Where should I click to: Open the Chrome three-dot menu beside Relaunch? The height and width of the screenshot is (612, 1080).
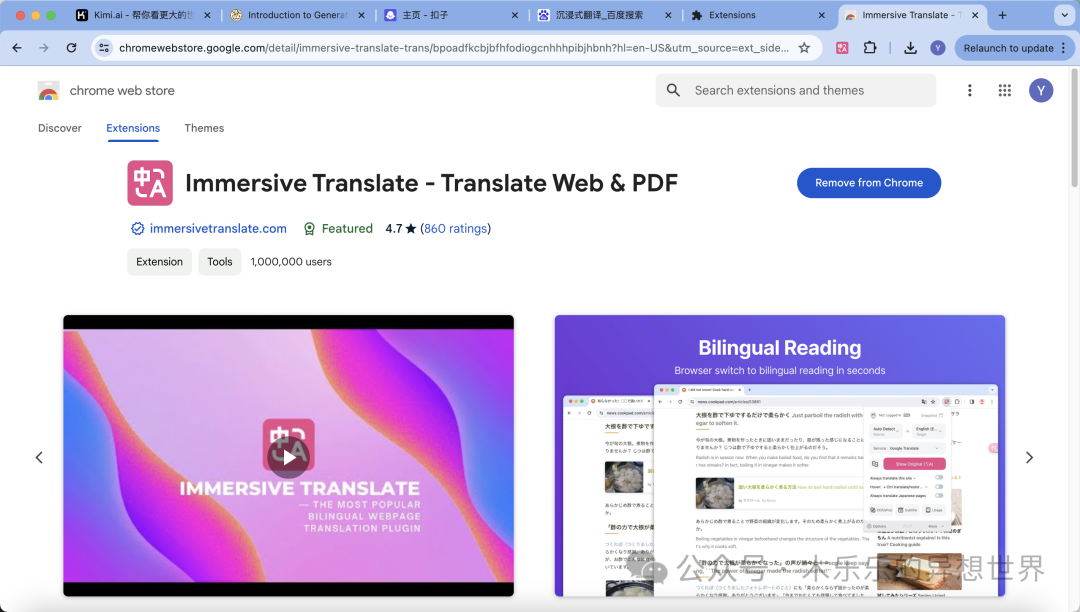pos(1064,48)
